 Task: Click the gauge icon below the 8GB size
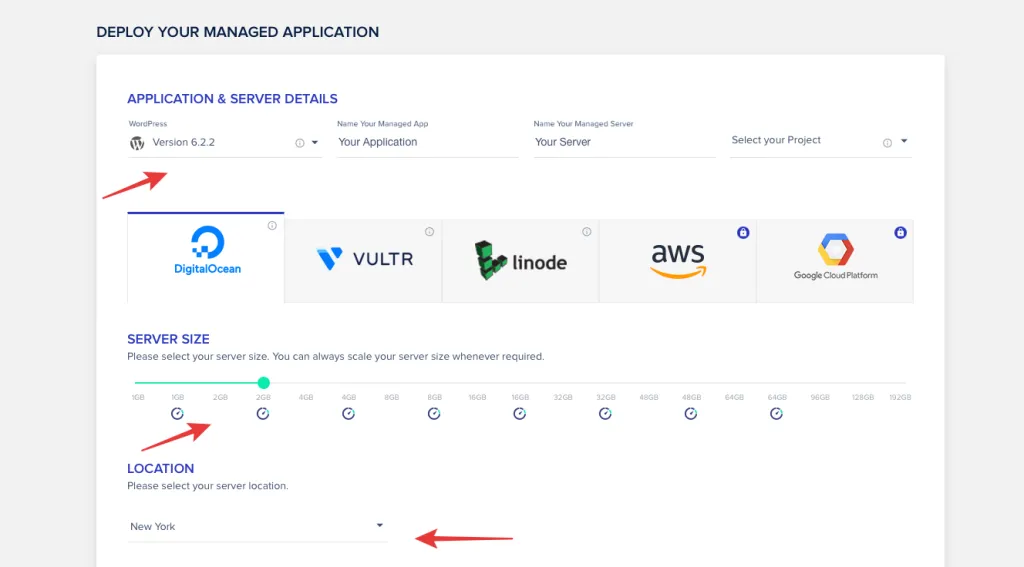[434, 413]
